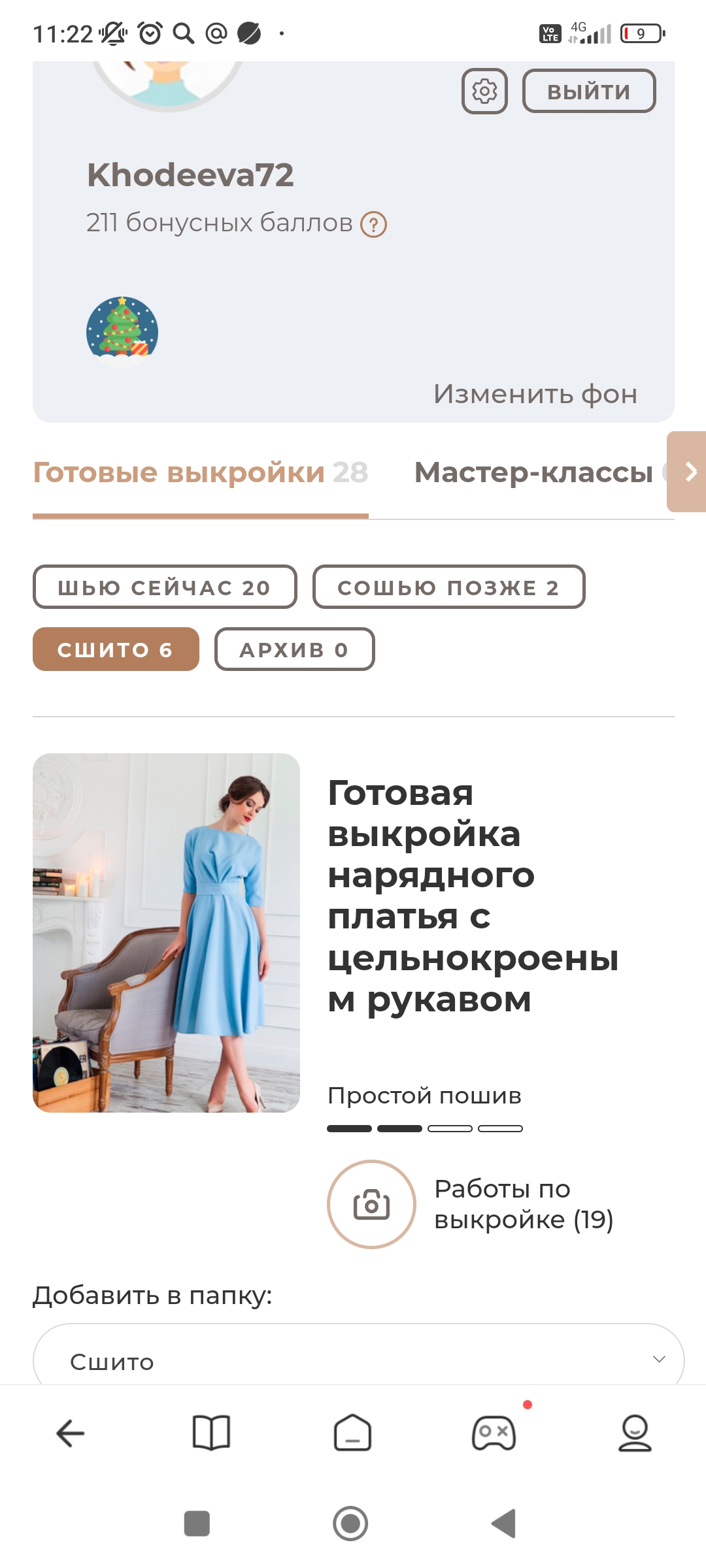Select the 'Архив 0' filter

294,649
